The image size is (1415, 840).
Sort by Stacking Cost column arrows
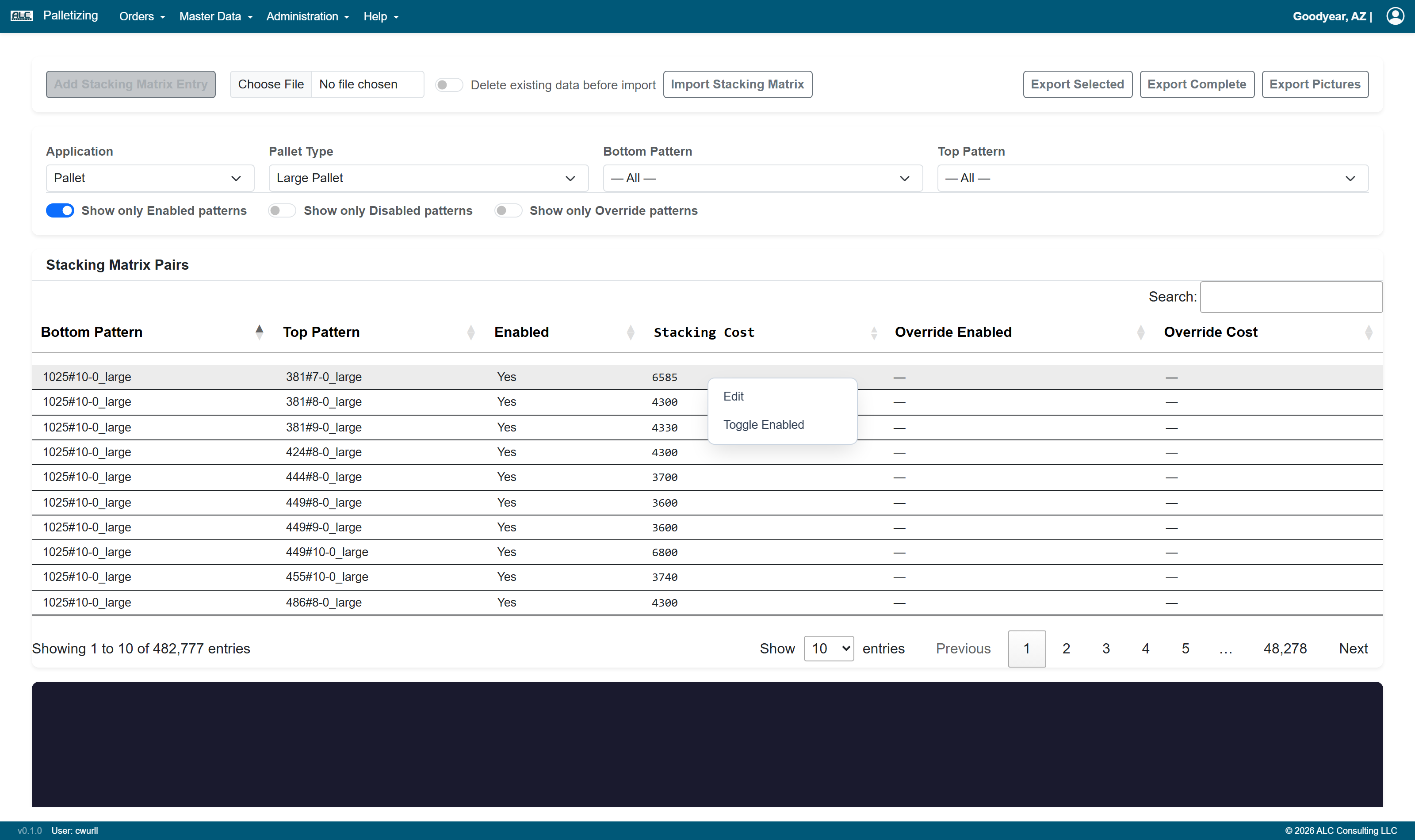[874, 332]
